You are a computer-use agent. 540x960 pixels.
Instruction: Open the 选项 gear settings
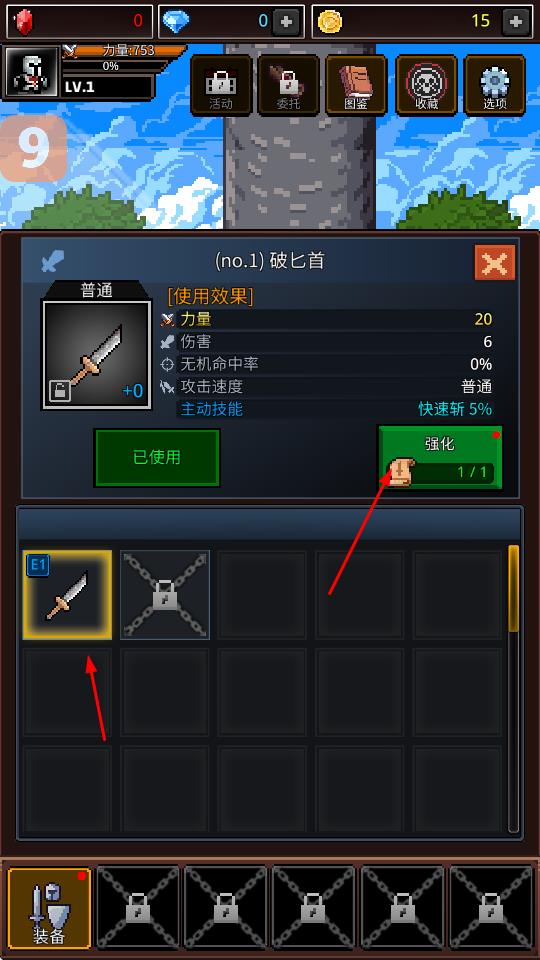pos(495,85)
